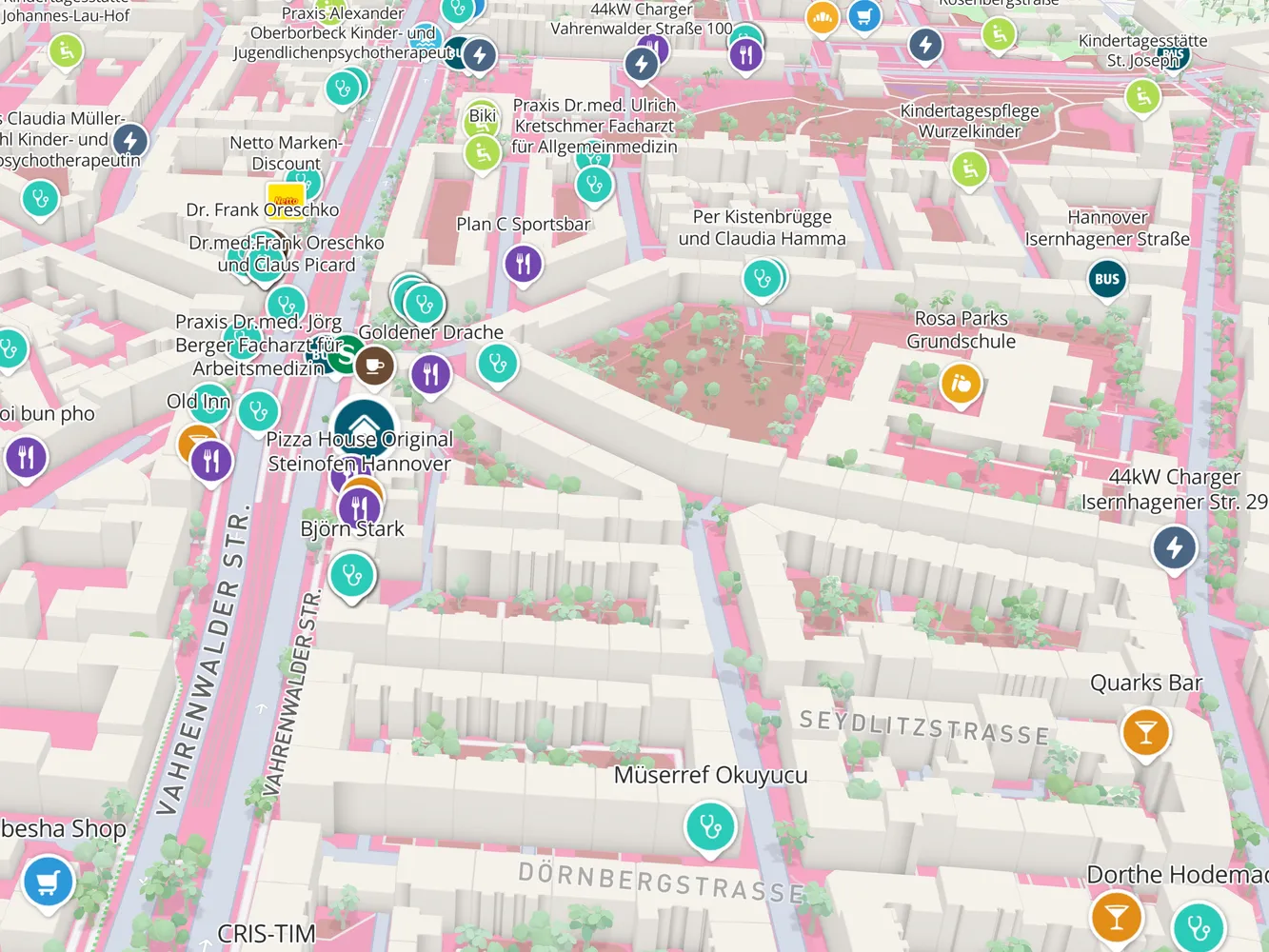
Task: Select the Dorthe Hodemac label
Action: [1178, 874]
